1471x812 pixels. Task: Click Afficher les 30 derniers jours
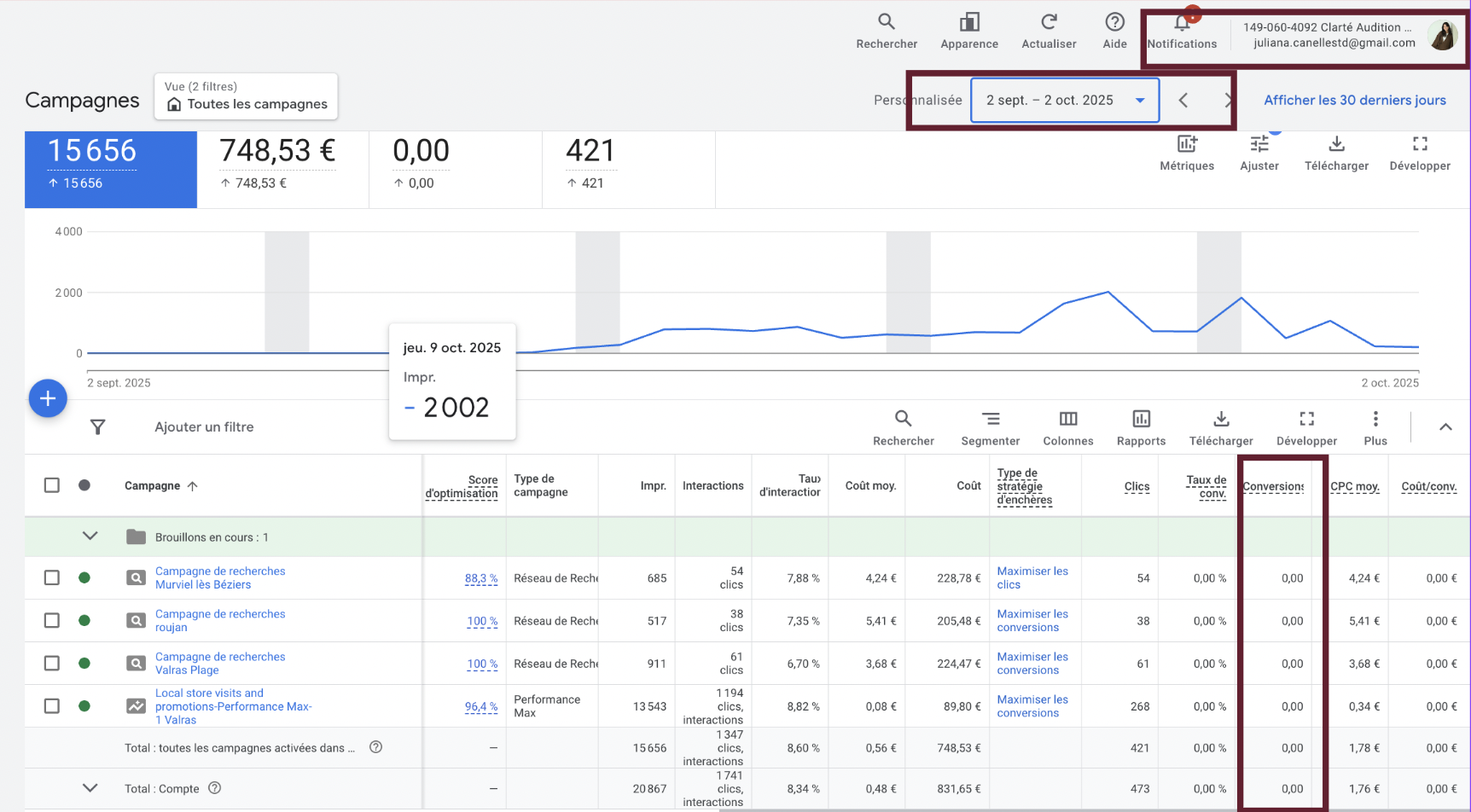coord(1354,100)
